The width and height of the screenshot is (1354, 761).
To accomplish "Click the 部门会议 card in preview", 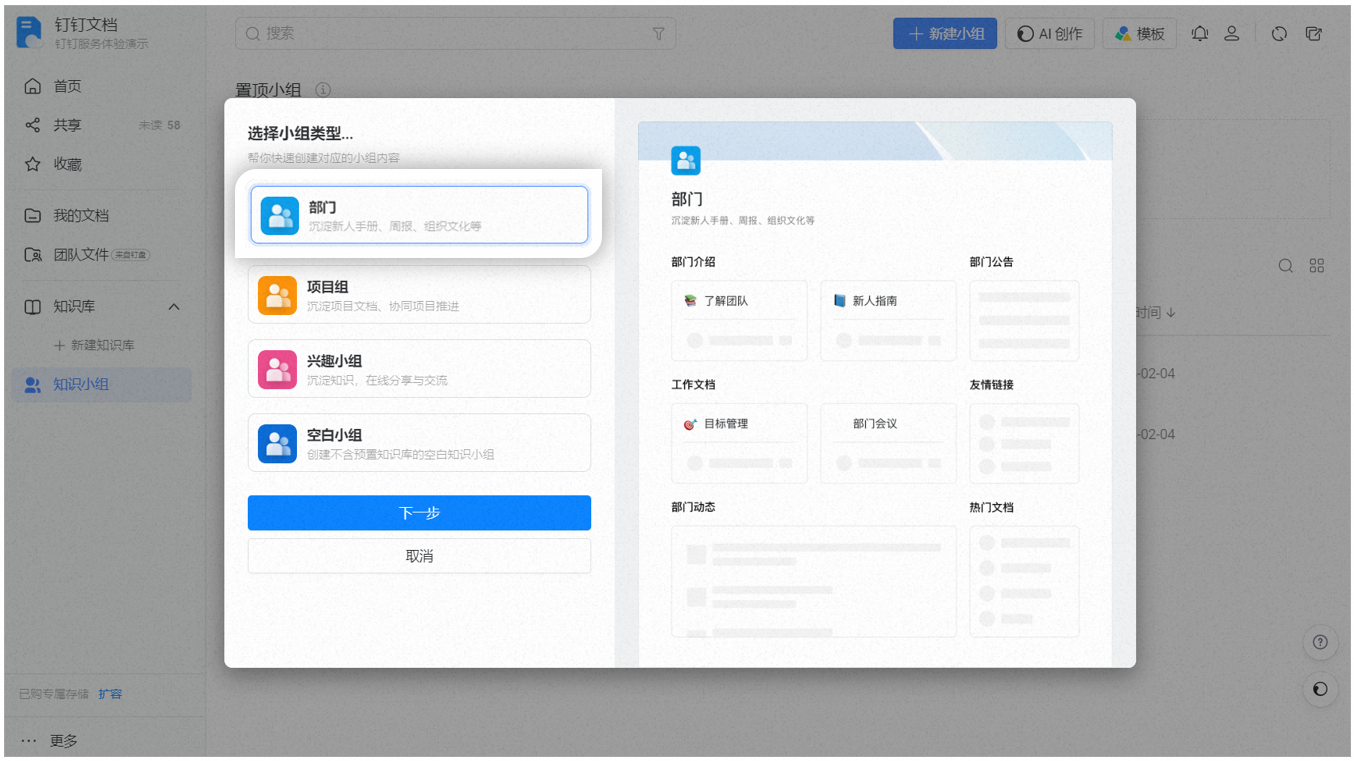I will click(x=888, y=443).
